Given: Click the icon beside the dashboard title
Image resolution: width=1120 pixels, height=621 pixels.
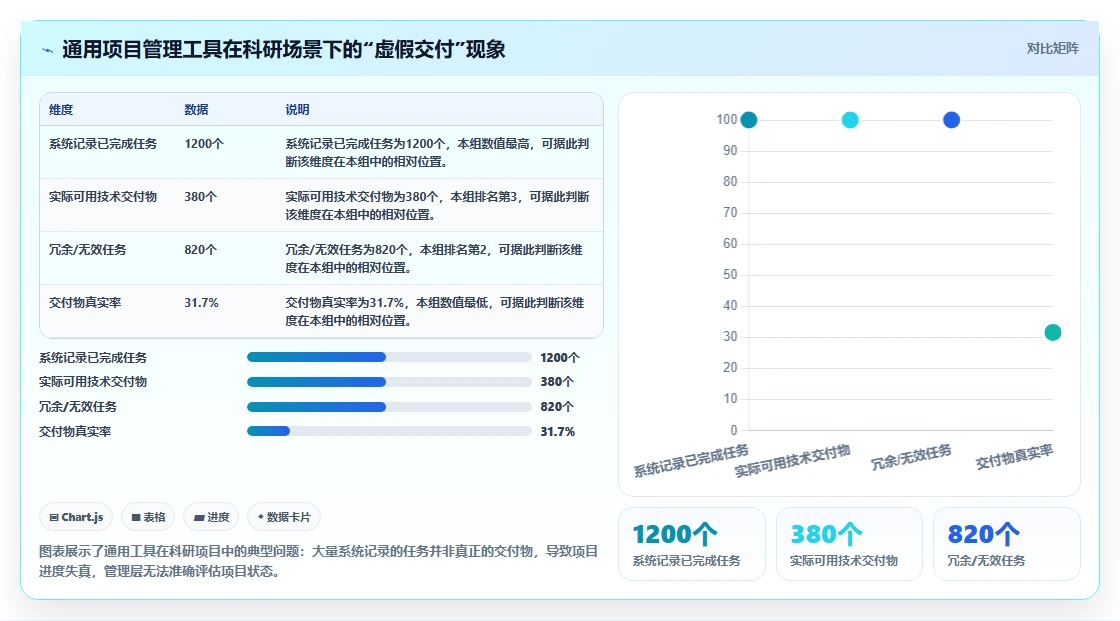Looking at the screenshot, I should tap(48, 50).
